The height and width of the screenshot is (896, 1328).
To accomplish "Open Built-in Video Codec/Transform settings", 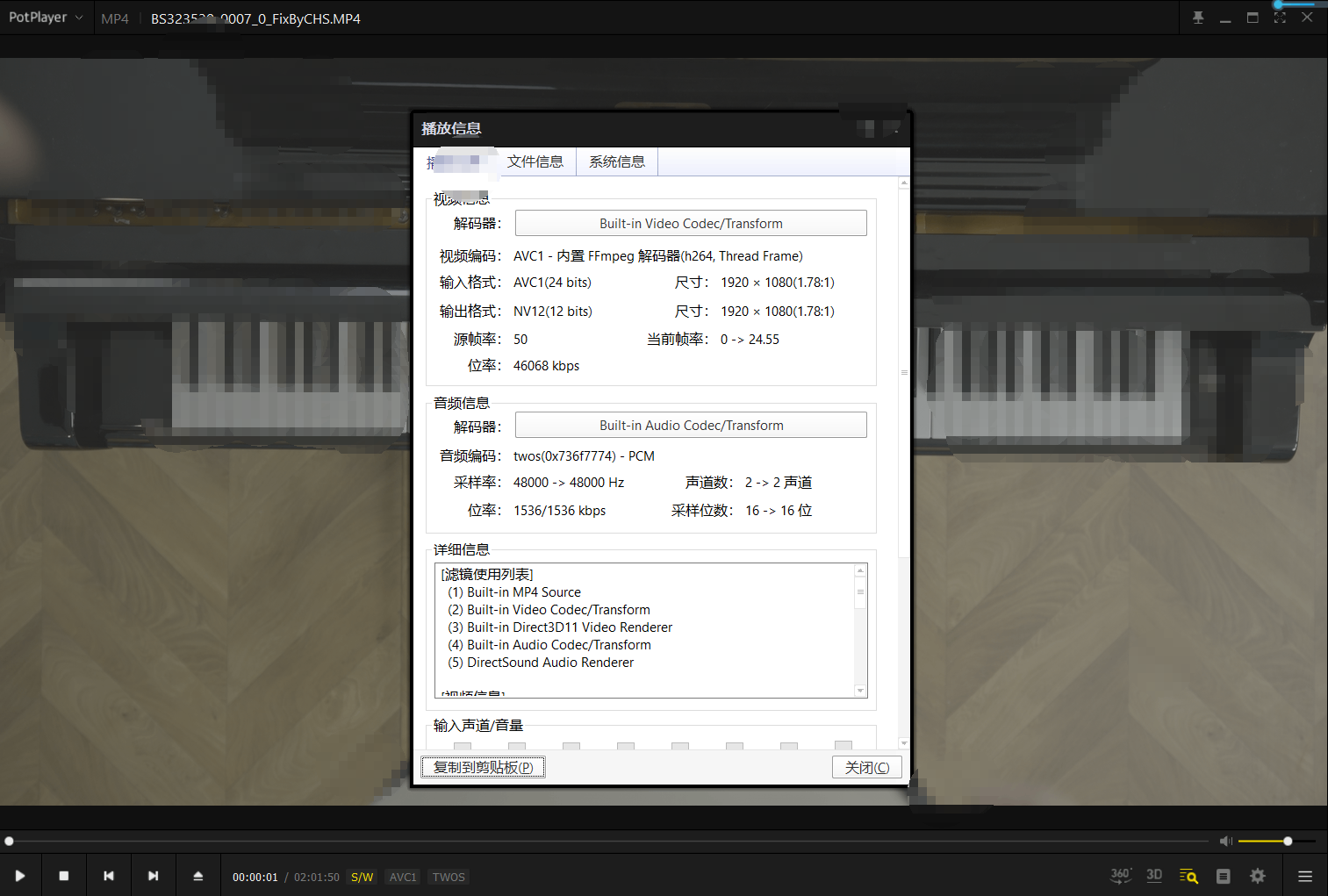I will (691, 223).
